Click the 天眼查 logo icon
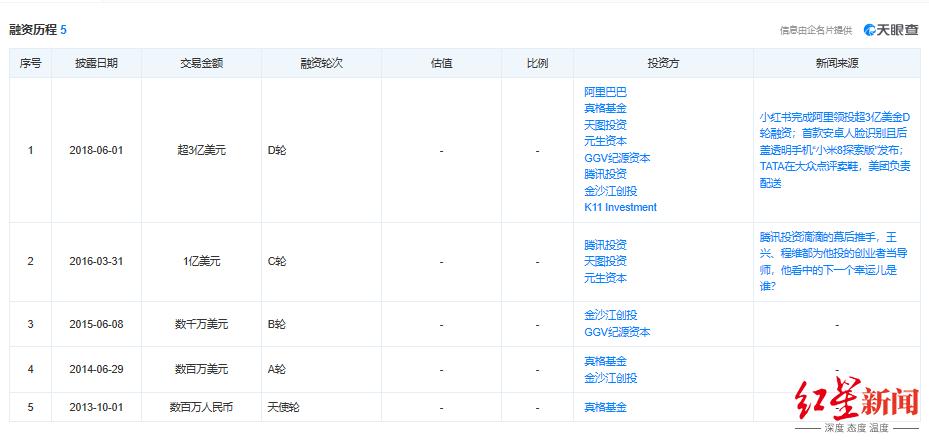This screenshot has height=444, width=929. click(891, 30)
